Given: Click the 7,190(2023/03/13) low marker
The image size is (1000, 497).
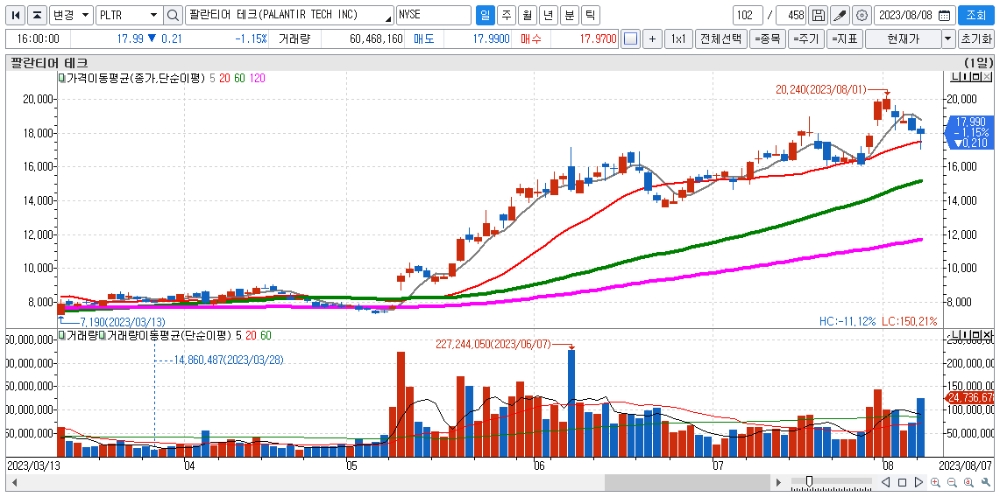Looking at the screenshot, I should (x=123, y=320).
